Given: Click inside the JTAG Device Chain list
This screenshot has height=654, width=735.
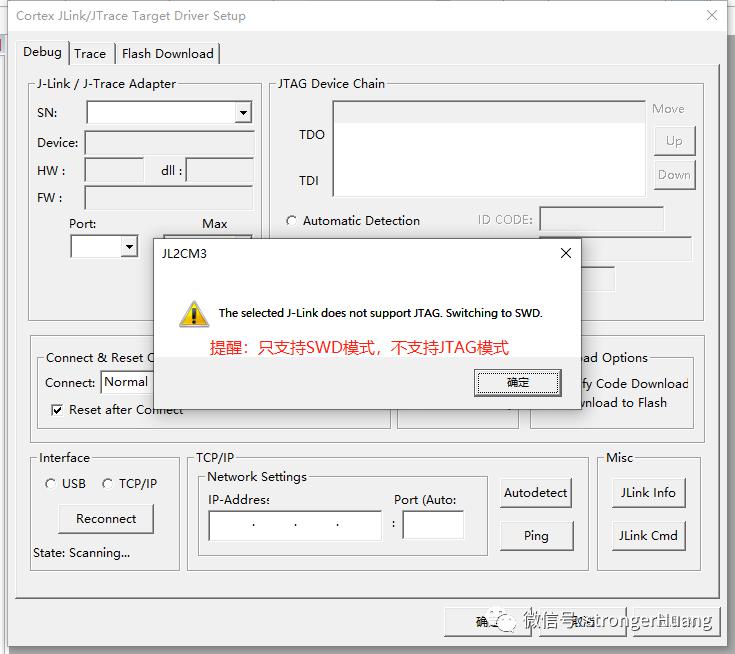Looking at the screenshot, I should (489, 149).
